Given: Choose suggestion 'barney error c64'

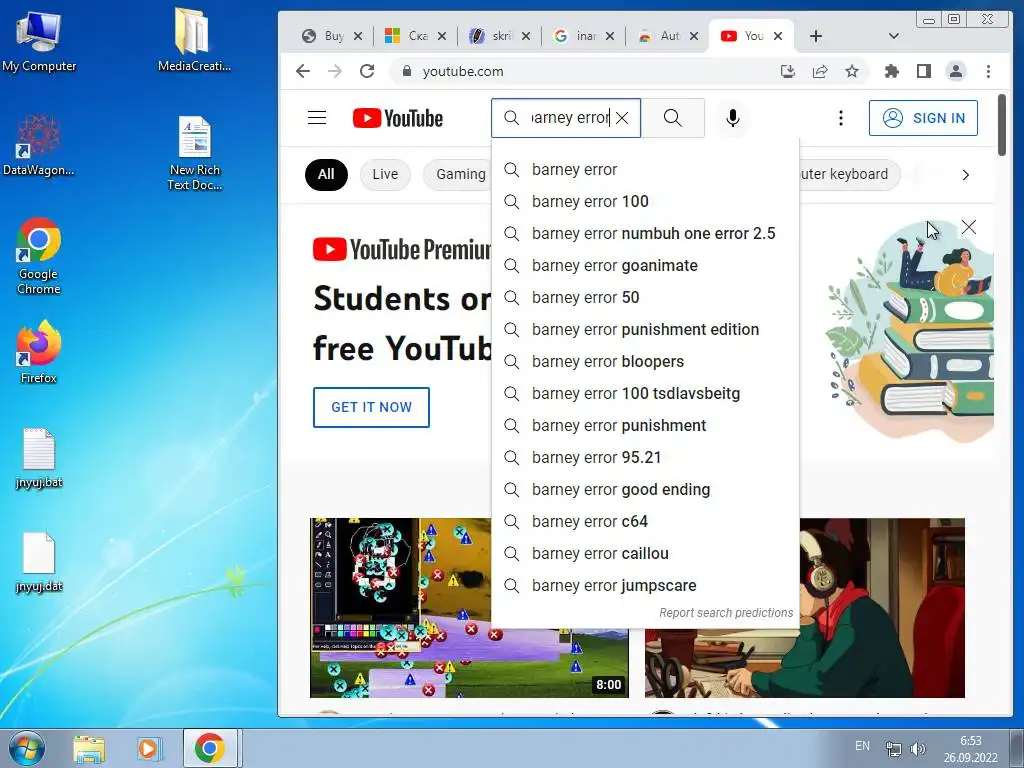Looking at the screenshot, I should (645, 522).
